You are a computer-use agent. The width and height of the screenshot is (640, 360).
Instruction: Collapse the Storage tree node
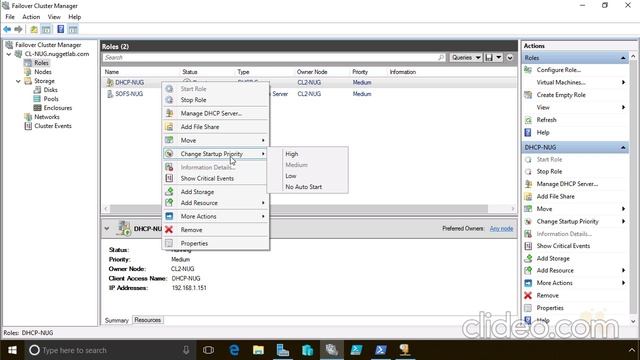pyautogui.click(x=18, y=81)
